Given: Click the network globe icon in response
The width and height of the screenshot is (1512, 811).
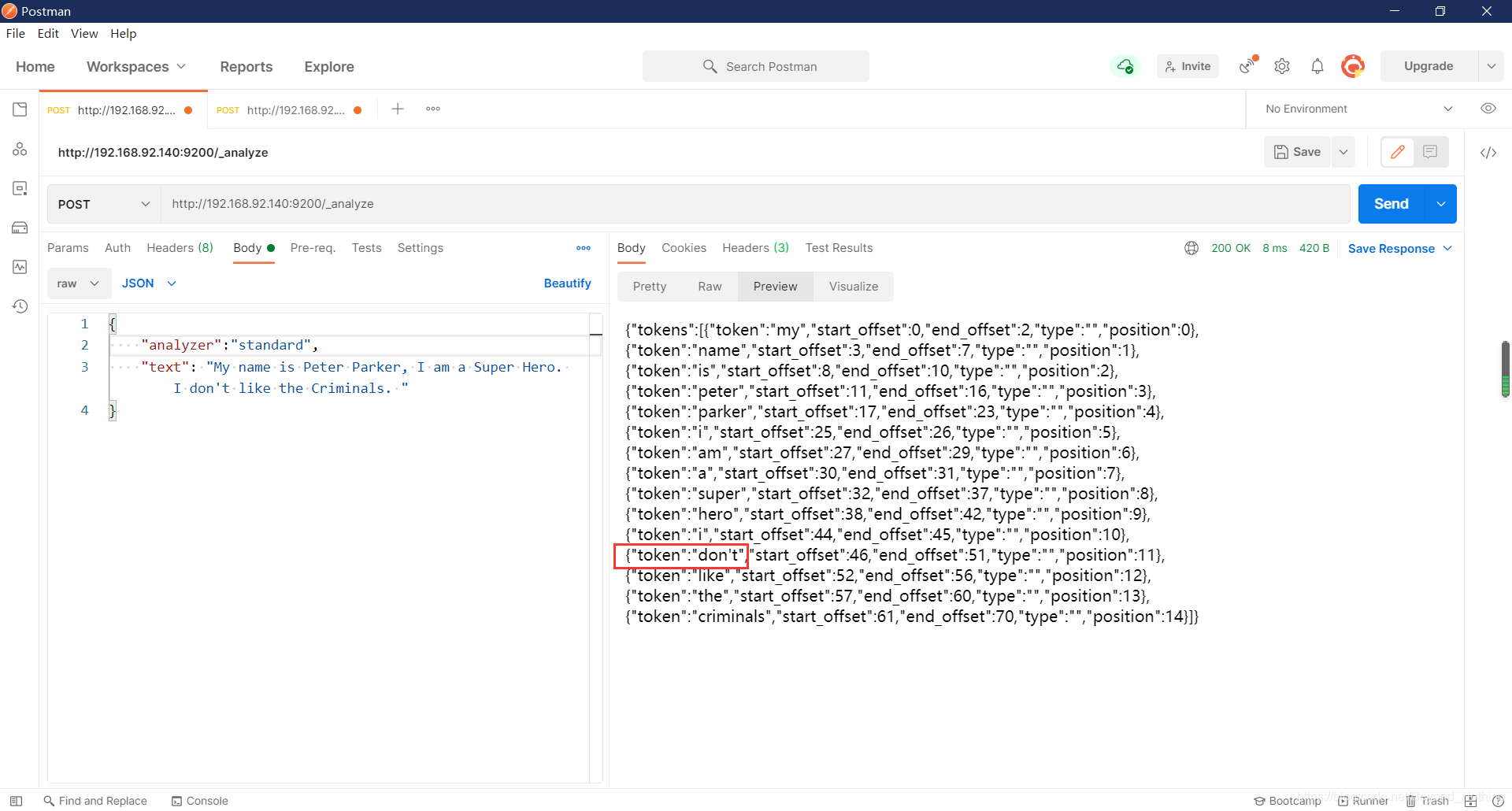Looking at the screenshot, I should [x=1191, y=248].
